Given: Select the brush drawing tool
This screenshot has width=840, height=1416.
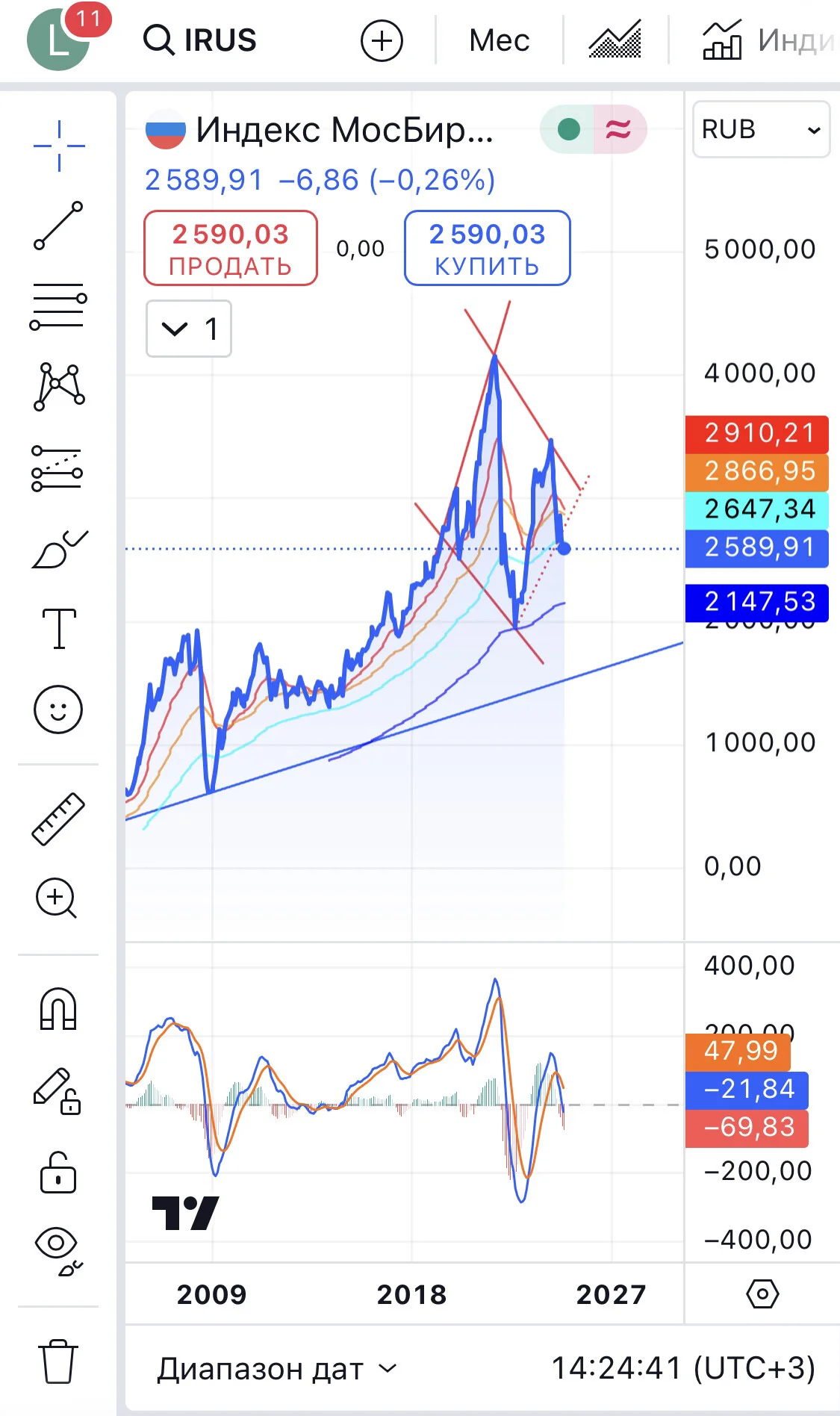Looking at the screenshot, I should click(x=60, y=550).
